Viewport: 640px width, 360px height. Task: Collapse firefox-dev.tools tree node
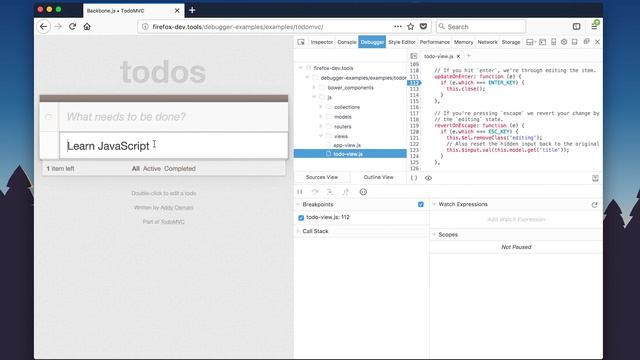[300, 68]
